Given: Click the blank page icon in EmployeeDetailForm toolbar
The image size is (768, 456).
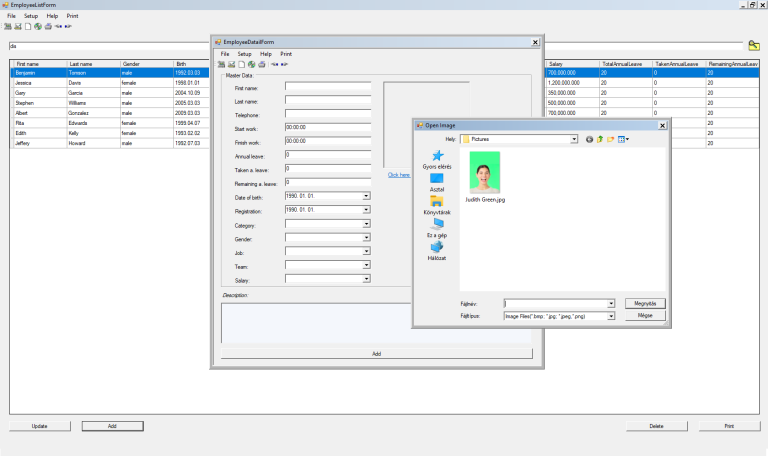Looking at the screenshot, I should tap(241, 64).
